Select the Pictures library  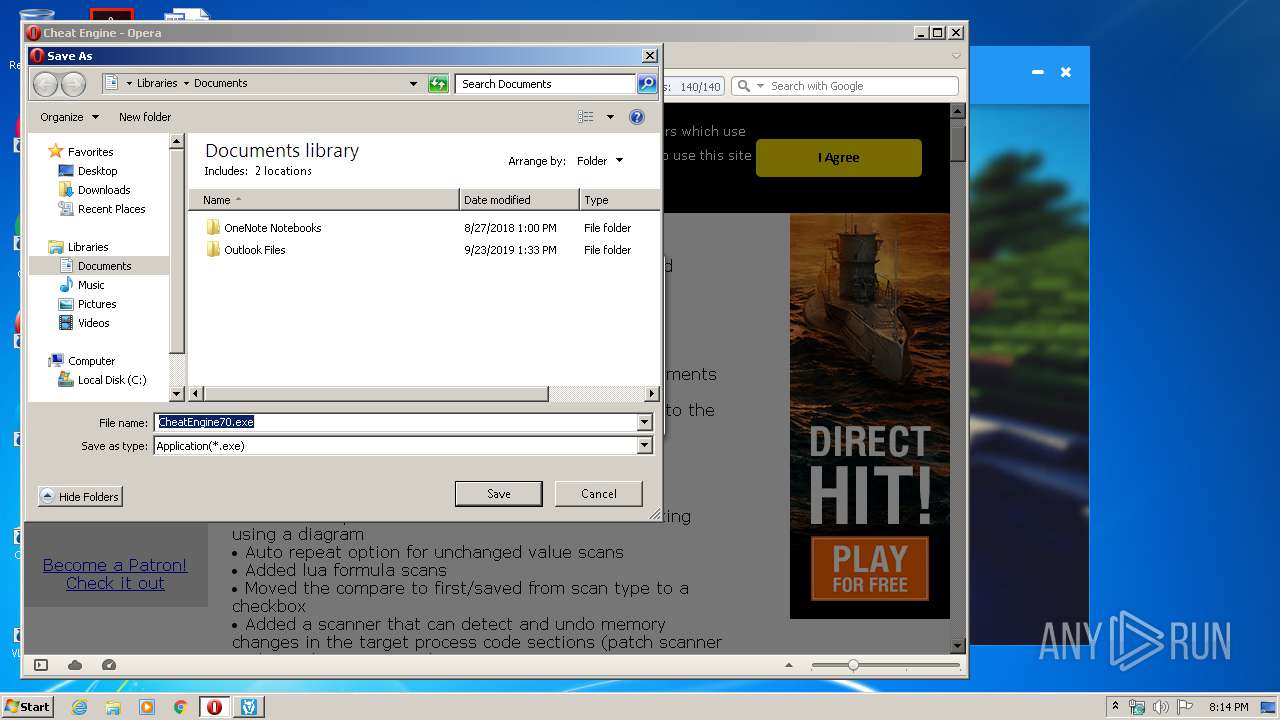(x=97, y=304)
